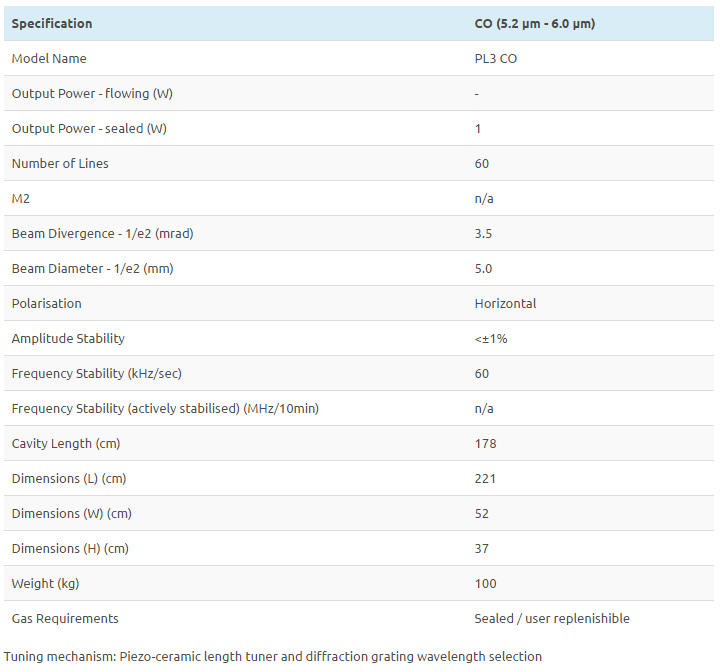Click Output Power - sealed (W) label
Viewport: 720px width, 672px height.
[89, 128]
